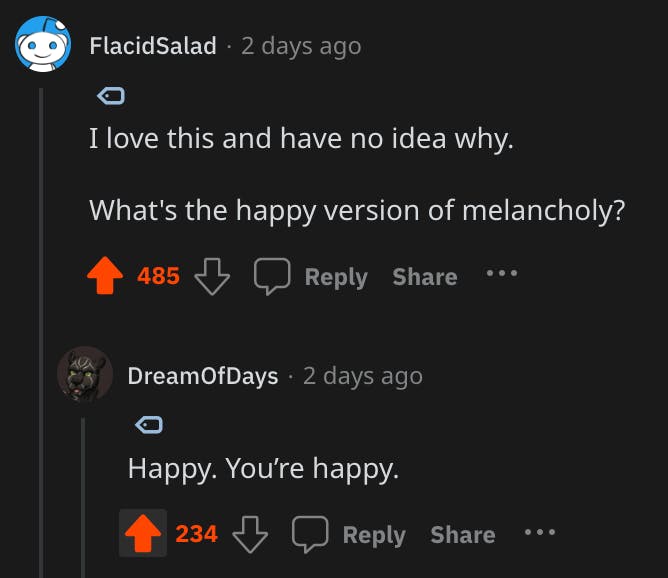Toggle the upvote on DreamOfDays' reply
The height and width of the screenshot is (578, 668).
point(143,535)
